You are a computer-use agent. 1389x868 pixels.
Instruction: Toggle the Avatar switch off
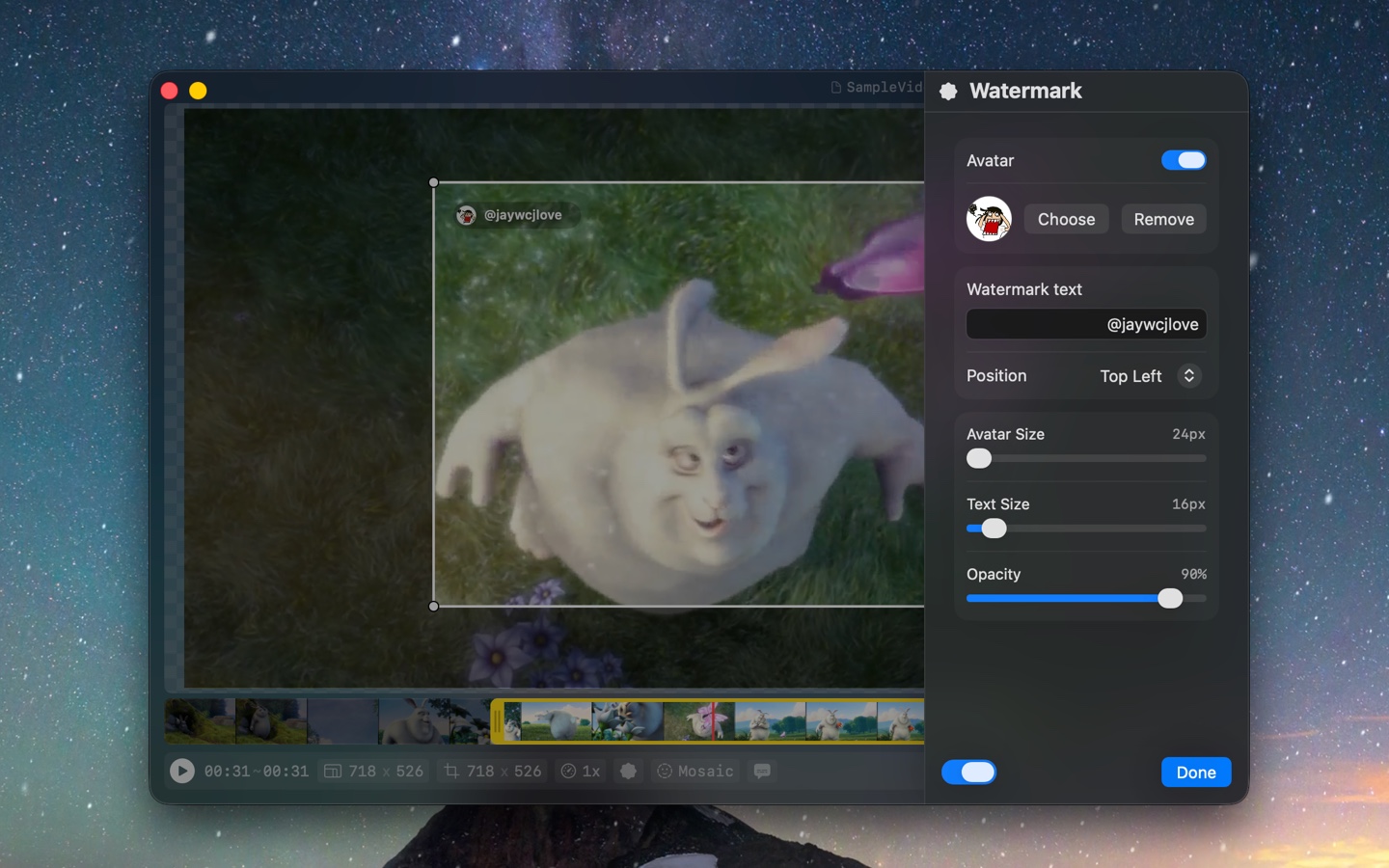pyautogui.click(x=1184, y=160)
